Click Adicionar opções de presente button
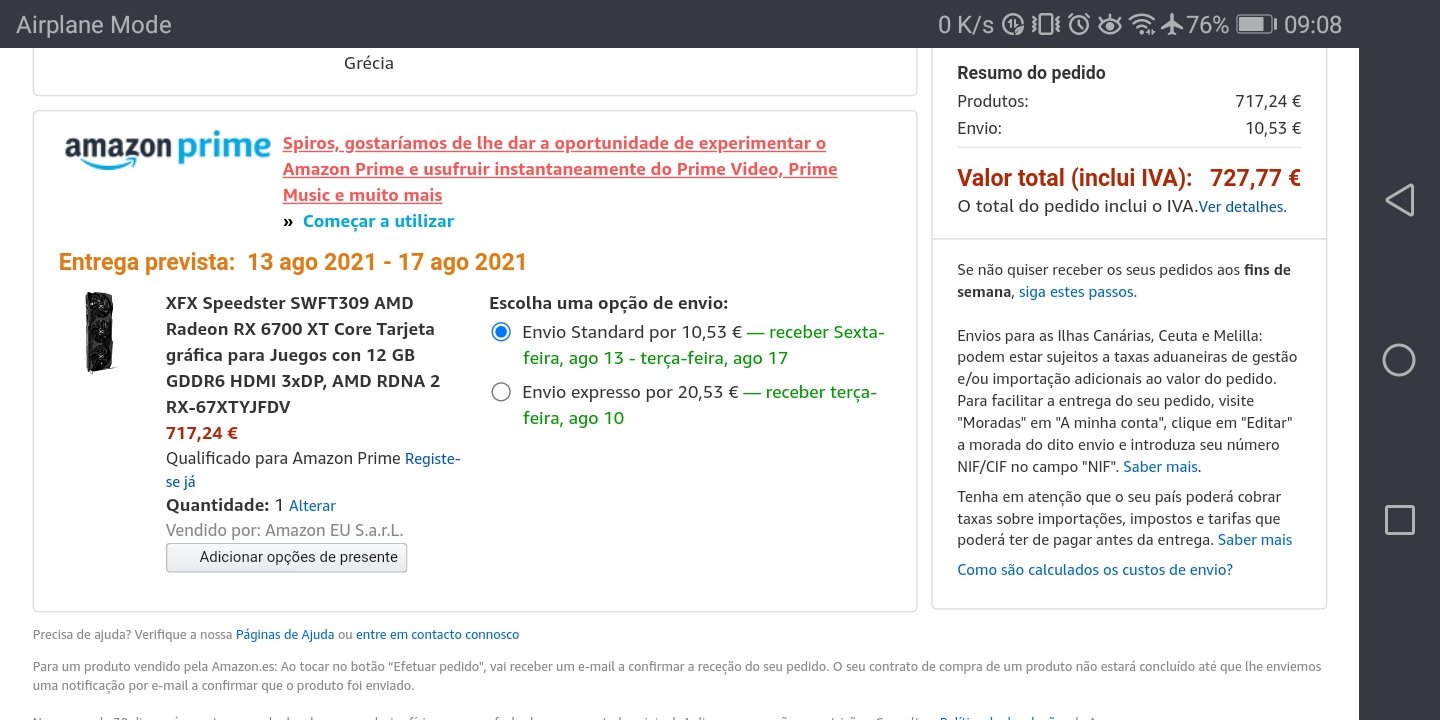 [287, 557]
